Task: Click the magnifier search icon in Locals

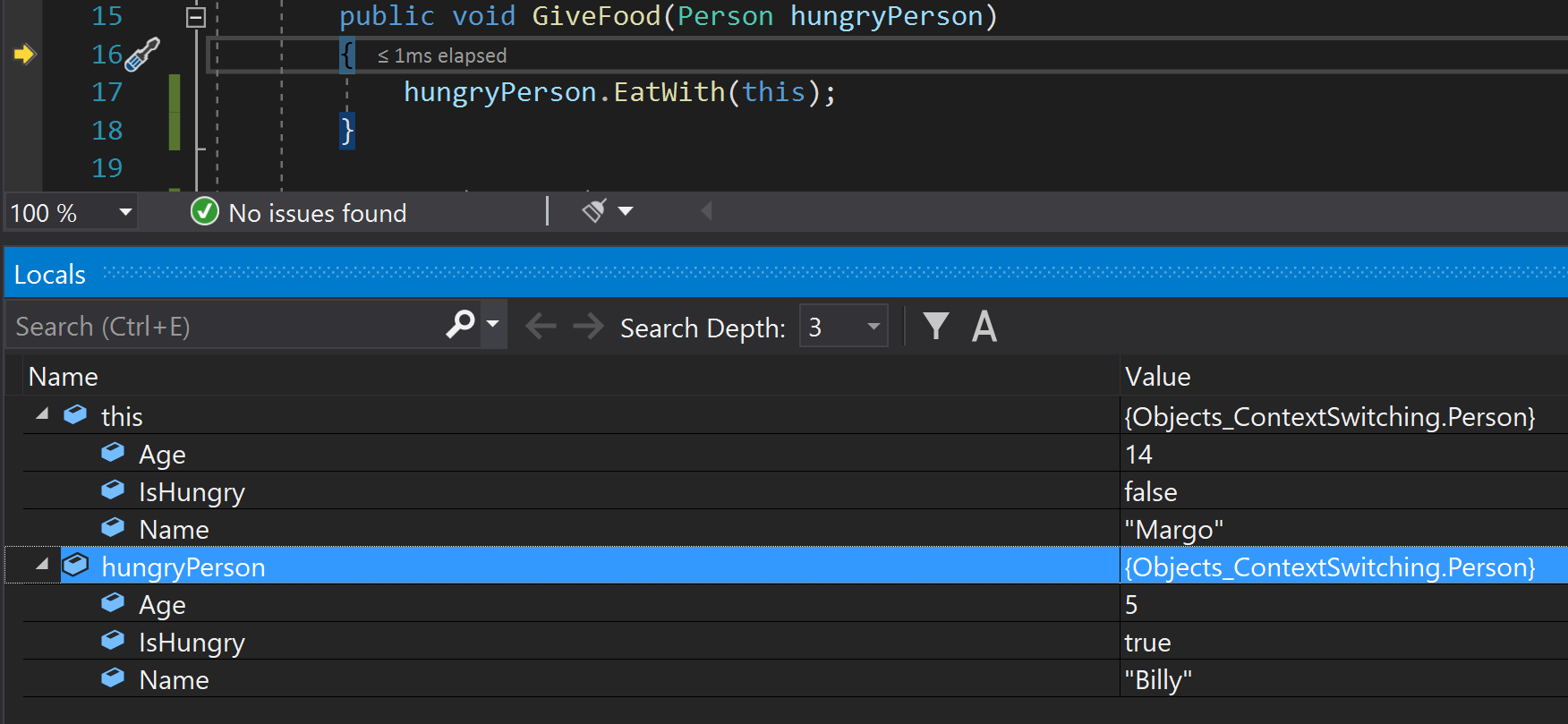Action: tap(460, 325)
